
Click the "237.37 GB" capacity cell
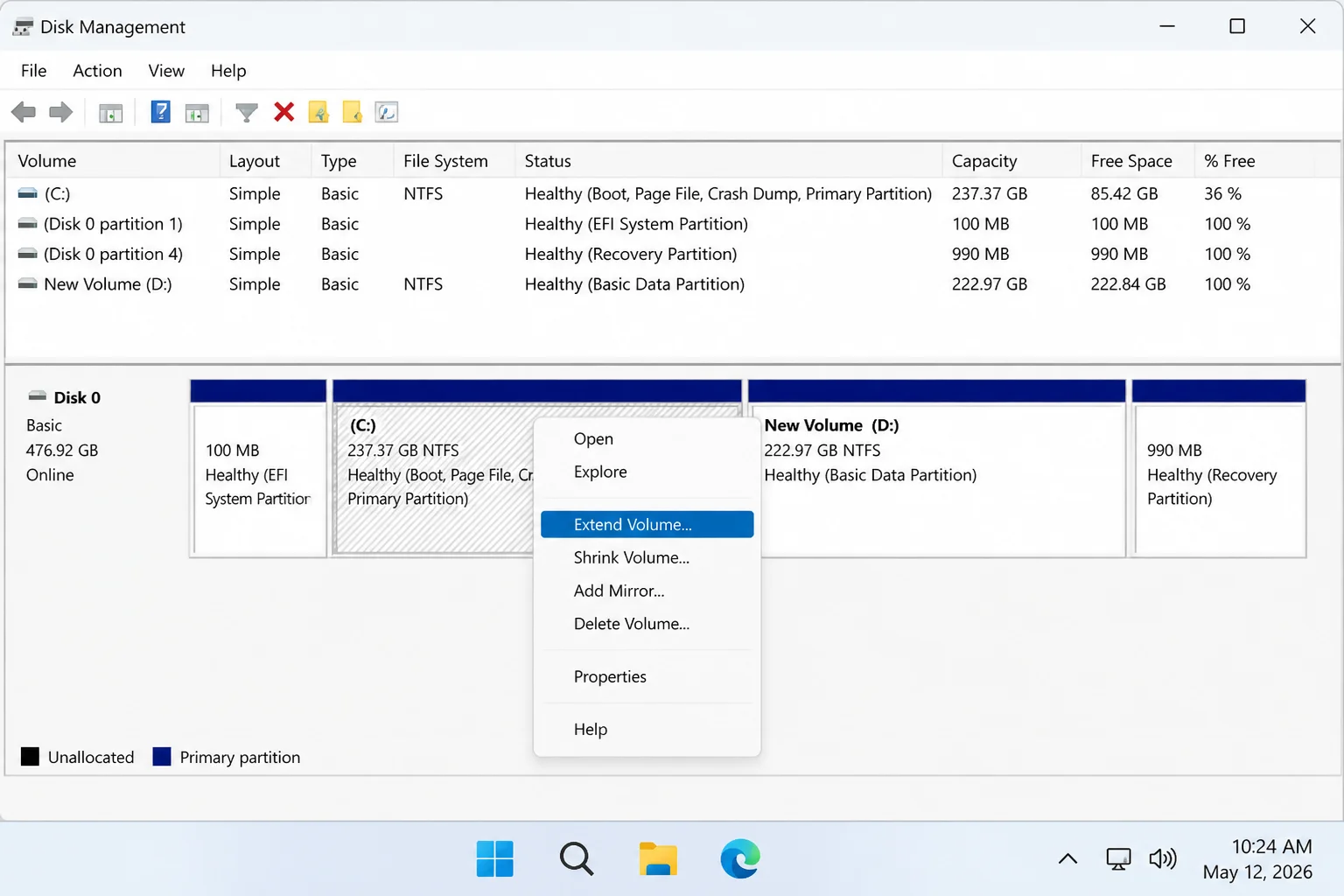coord(990,194)
